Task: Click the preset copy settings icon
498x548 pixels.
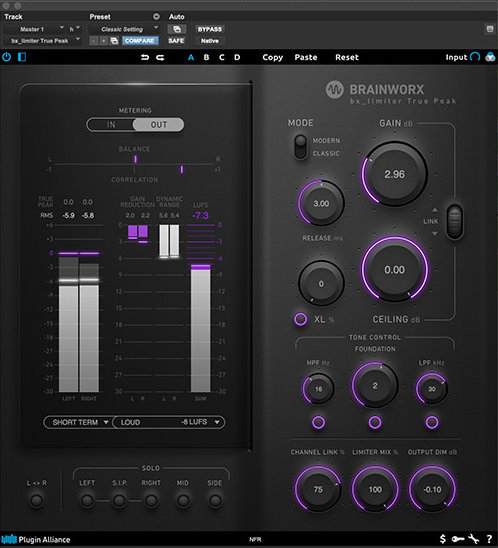Action: (x=114, y=41)
